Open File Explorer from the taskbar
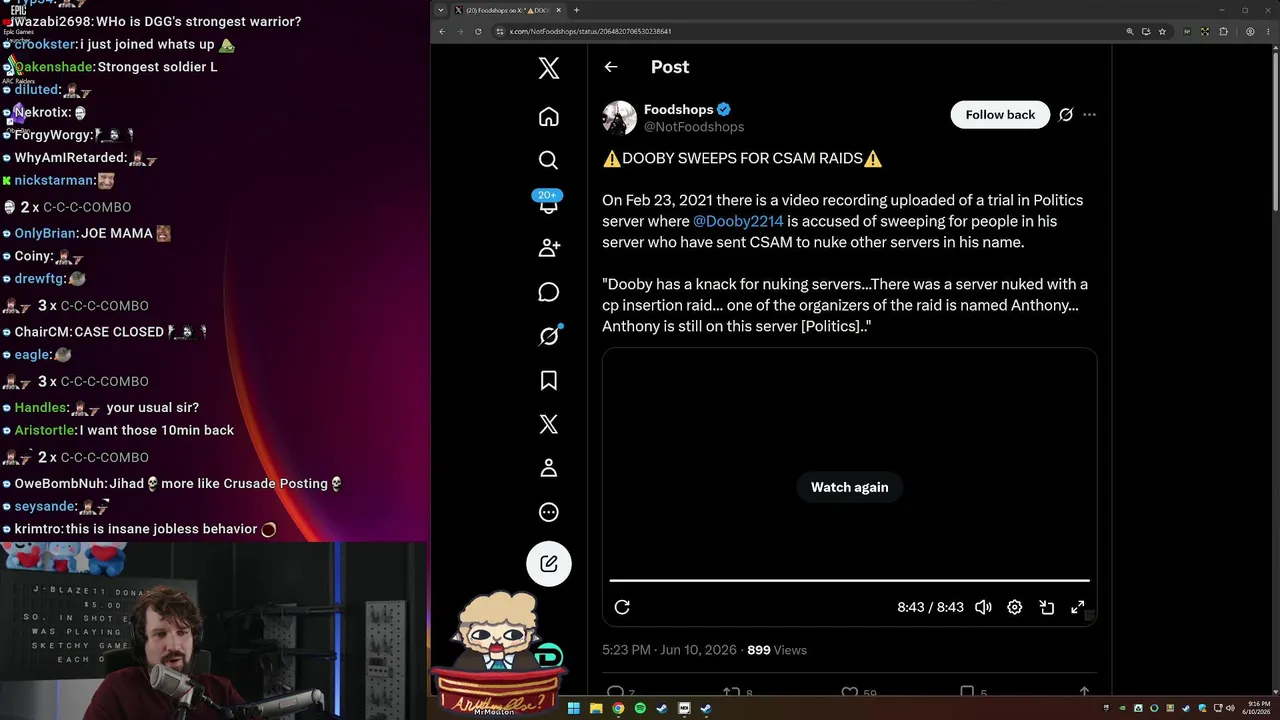 tap(596, 708)
